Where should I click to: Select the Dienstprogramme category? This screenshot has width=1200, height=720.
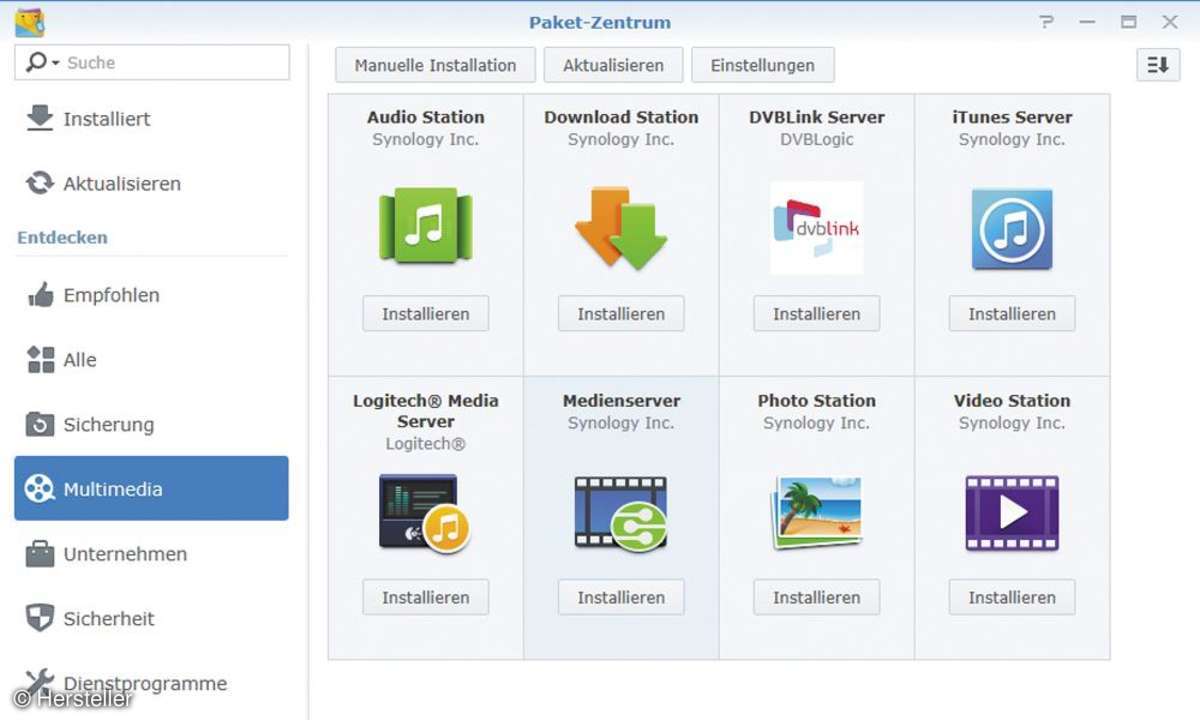pos(151,683)
